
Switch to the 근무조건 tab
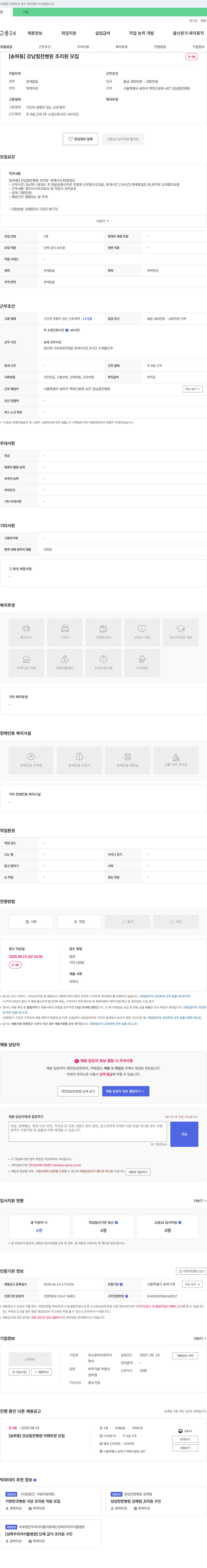click(44, 47)
